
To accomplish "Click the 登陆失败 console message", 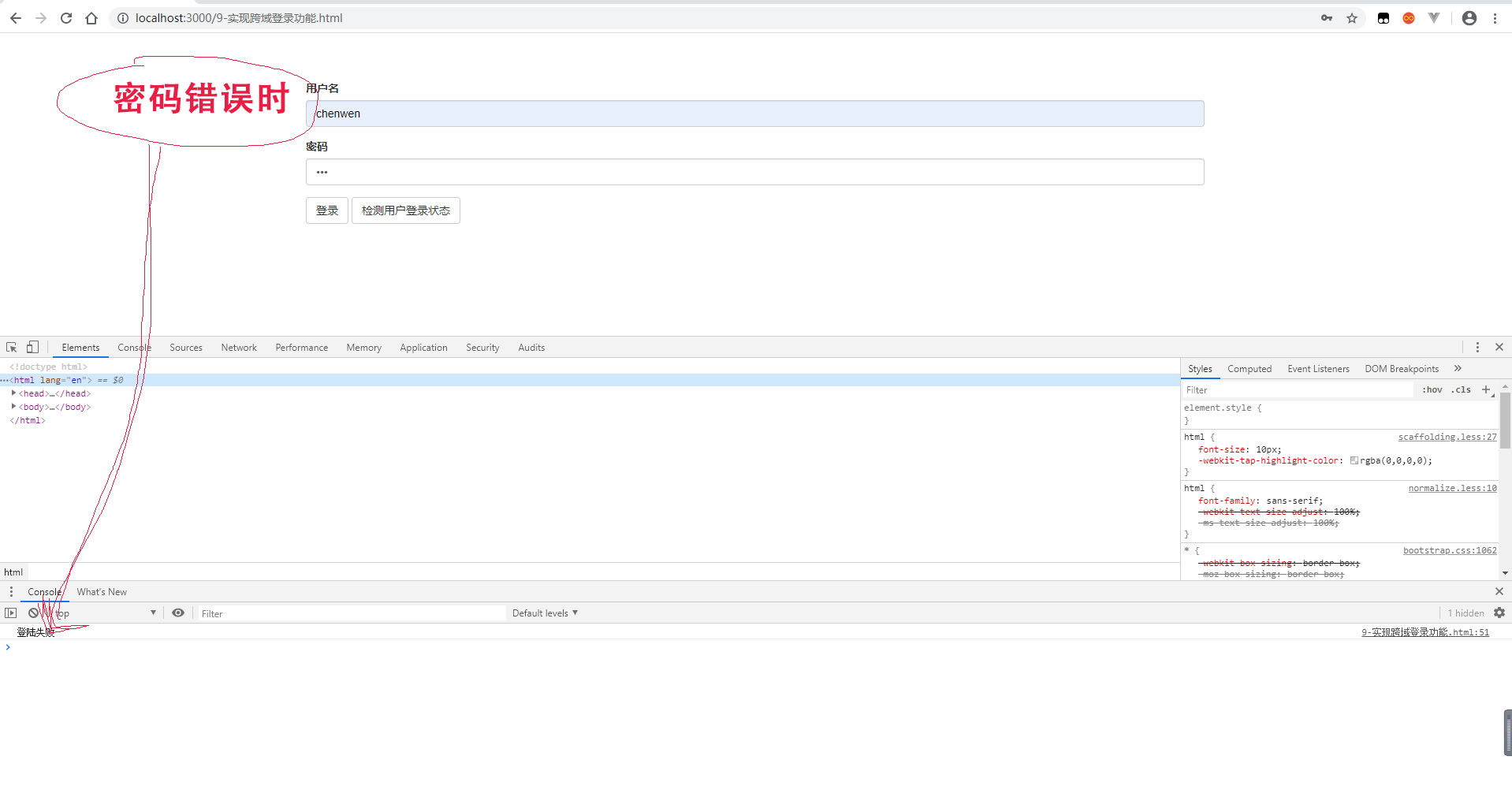I will click(x=35, y=632).
